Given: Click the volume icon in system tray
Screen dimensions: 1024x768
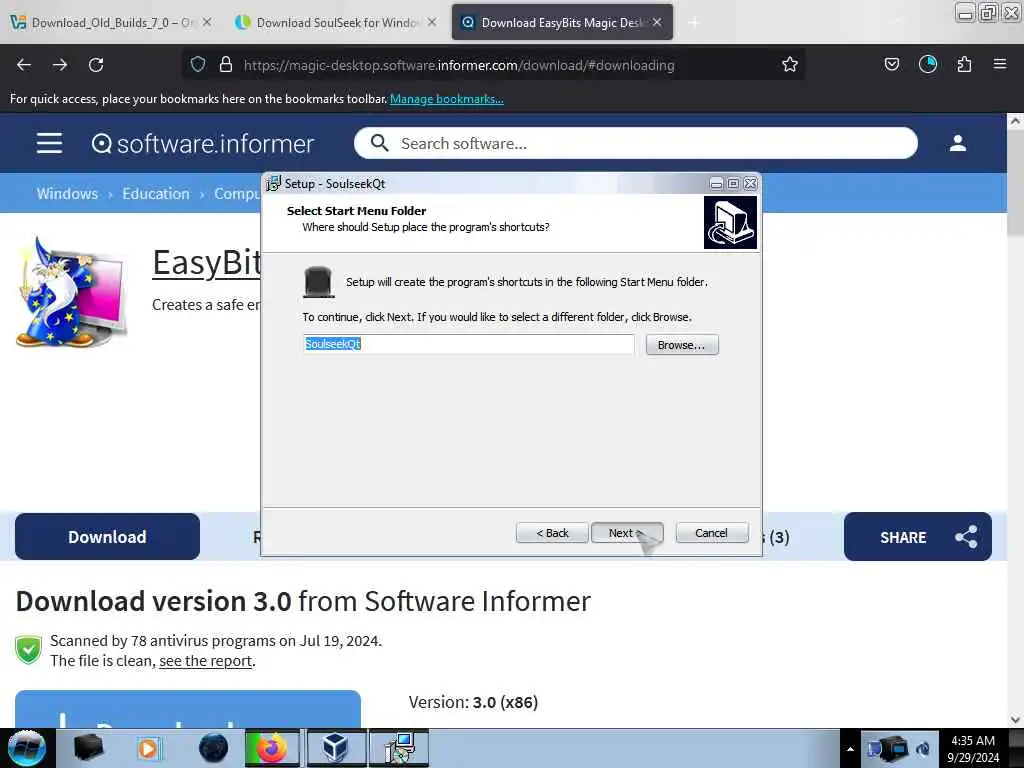Looking at the screenshot, I should (923, 749).
